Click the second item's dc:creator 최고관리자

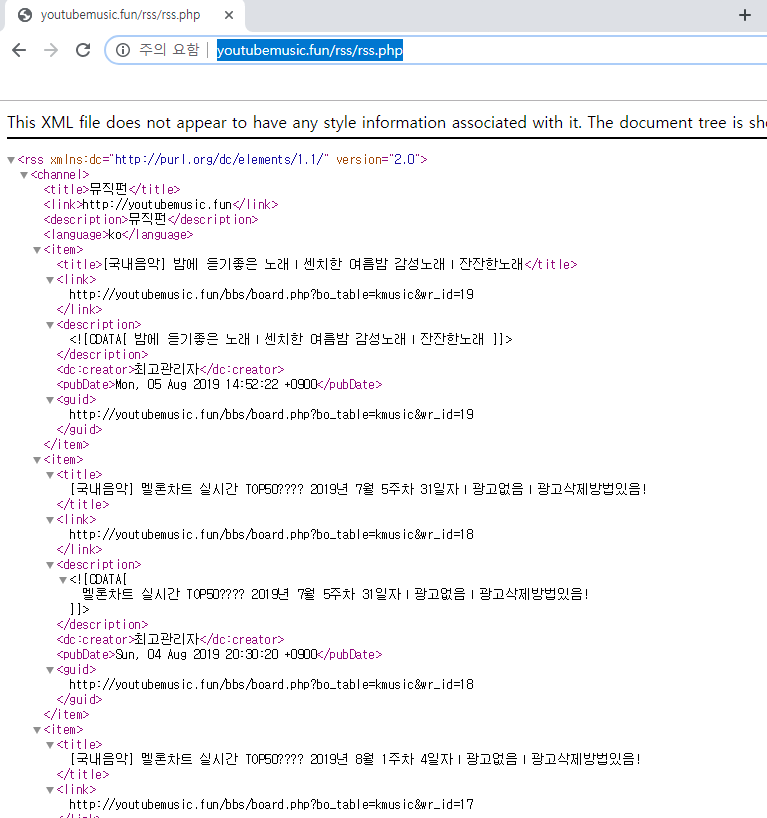click(167, 640)
